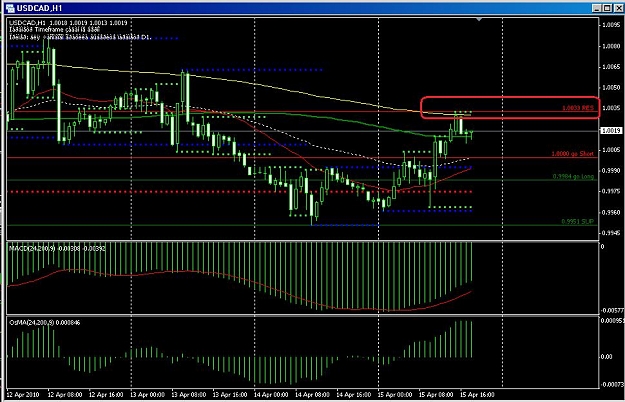Click 1.0095 on the price scale
Screen dimensions: 625x402
[611, 25]
